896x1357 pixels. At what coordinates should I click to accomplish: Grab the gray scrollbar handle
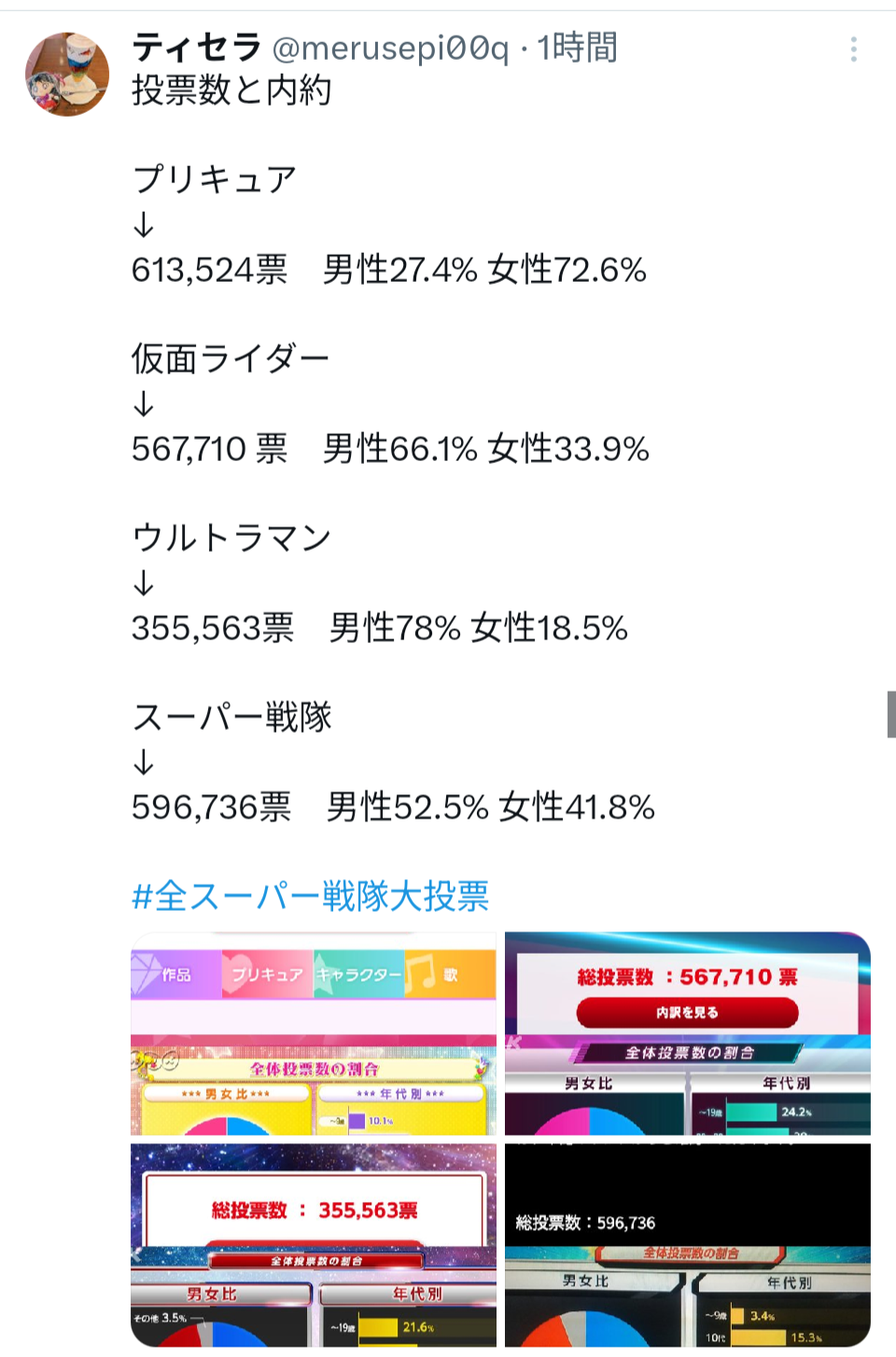(x=891, y=715)
